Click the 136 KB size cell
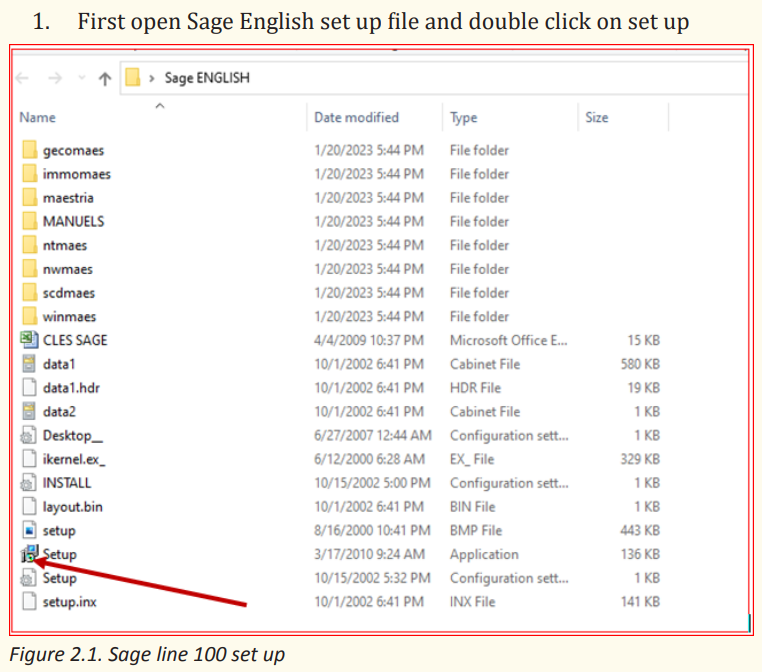762x672 pixels. tap(641, 554)
